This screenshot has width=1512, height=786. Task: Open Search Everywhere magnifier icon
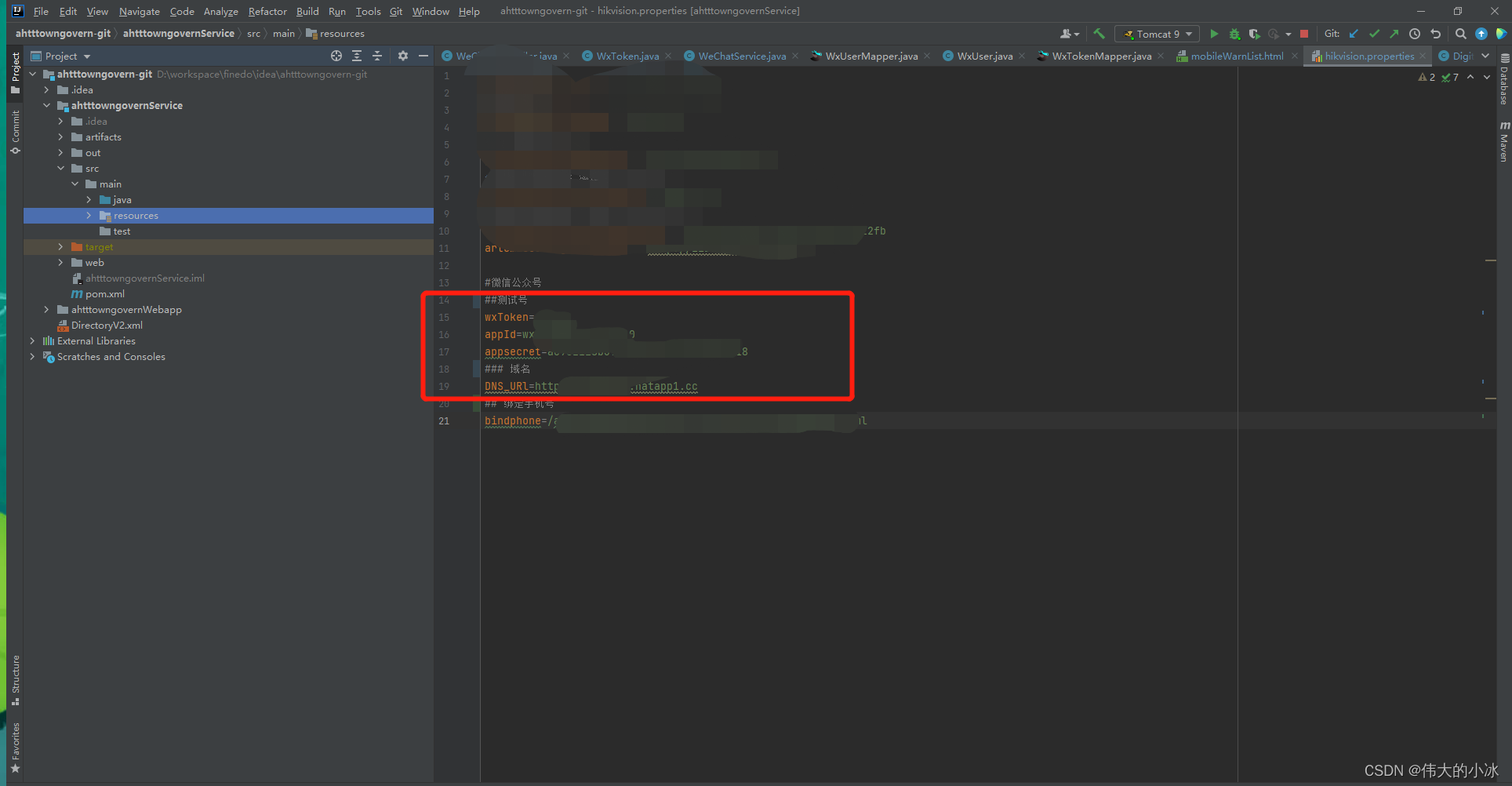[x=1460, y=34]
